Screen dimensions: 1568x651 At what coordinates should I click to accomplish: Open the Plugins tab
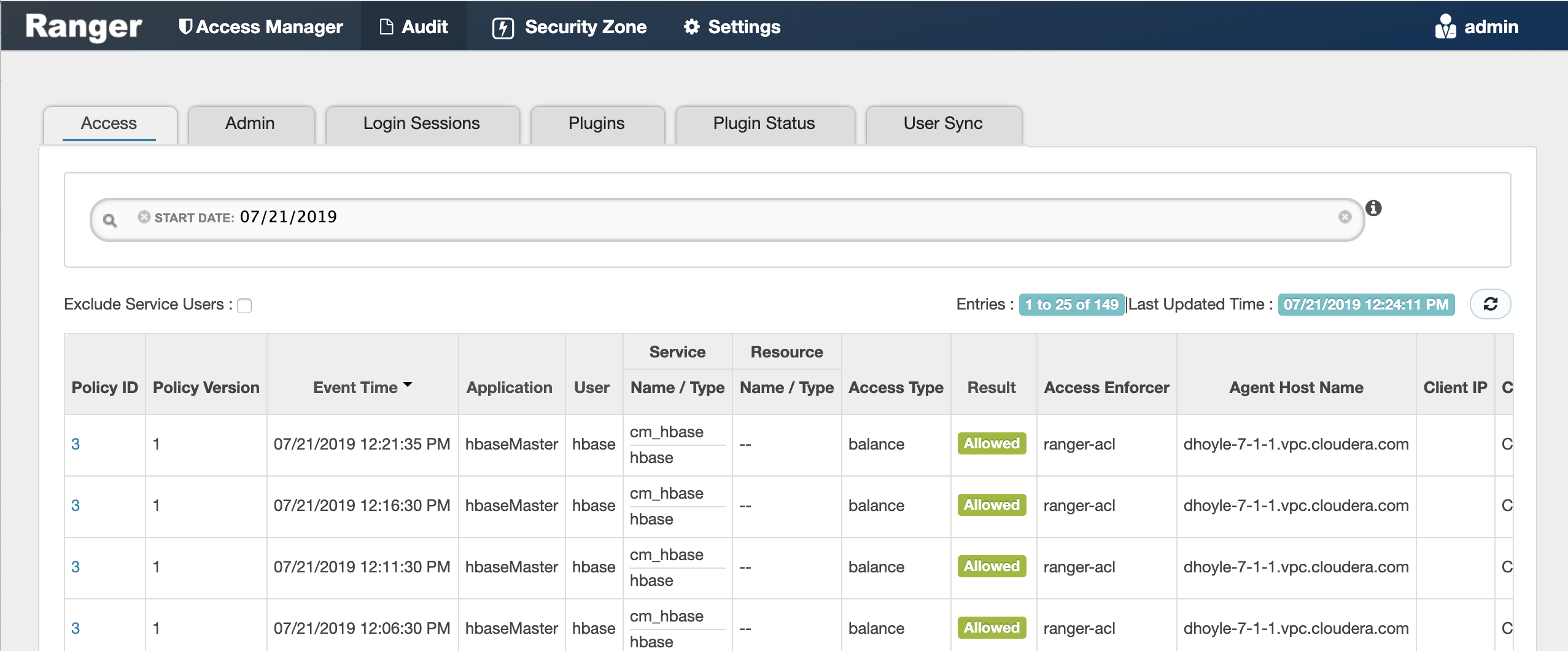click(596, 123)
